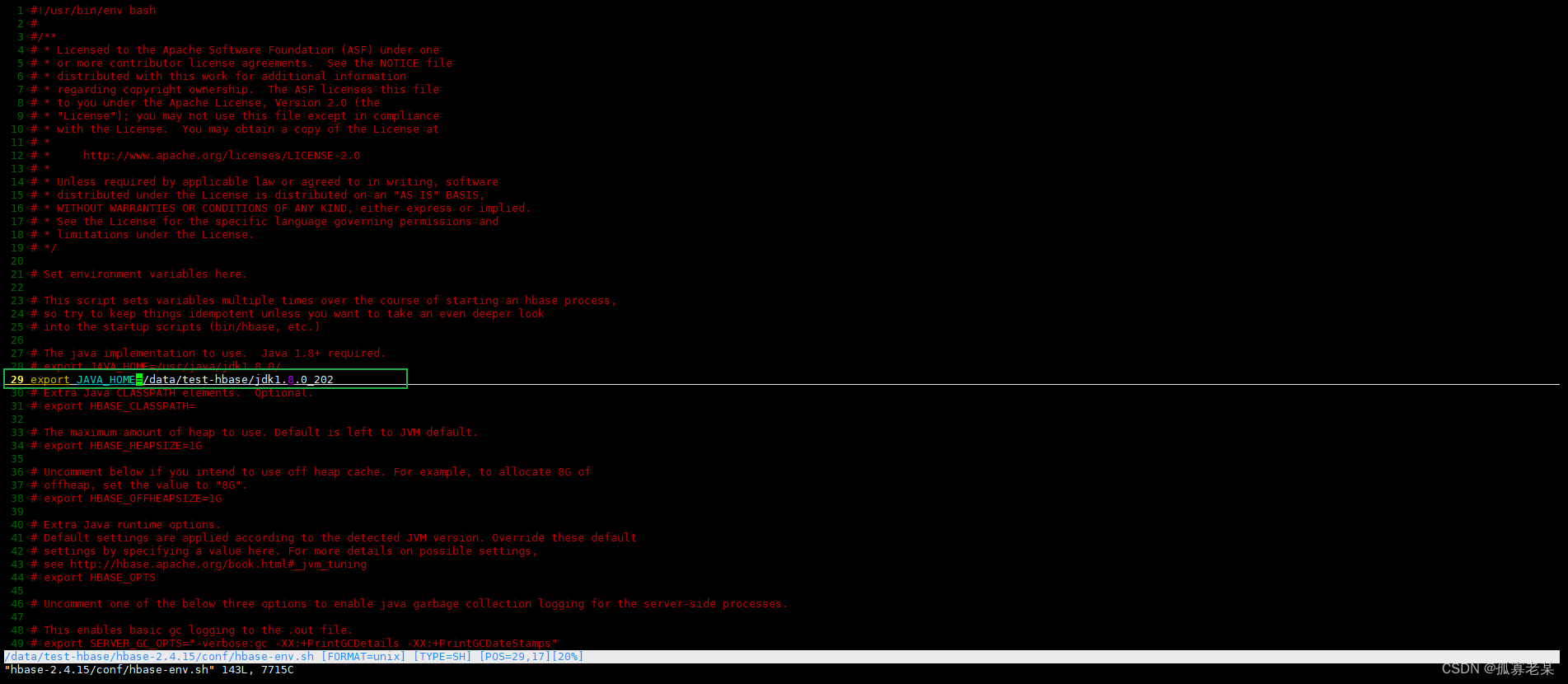1568x684 pixels.
Task: Click the file path in the status line
Action: 159,656
